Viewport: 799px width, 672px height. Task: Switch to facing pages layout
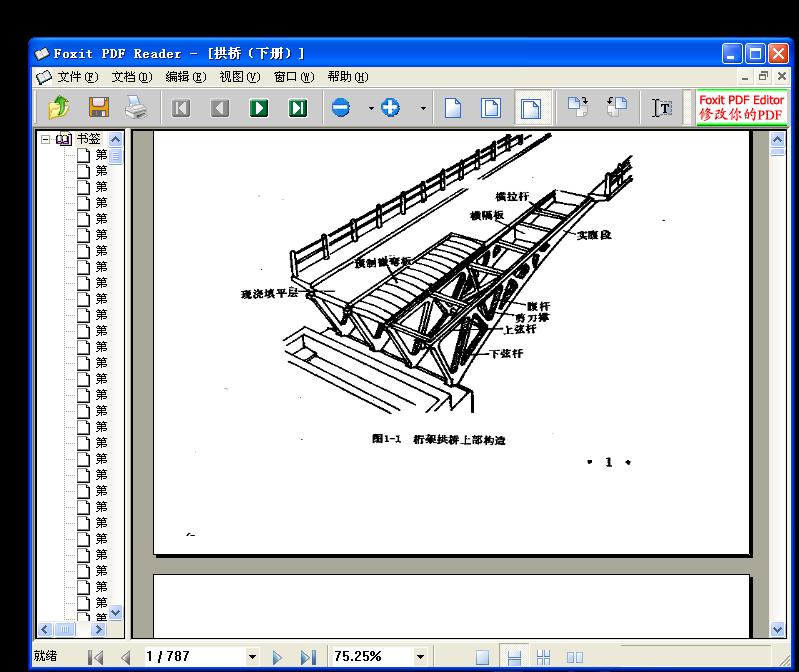575,657
